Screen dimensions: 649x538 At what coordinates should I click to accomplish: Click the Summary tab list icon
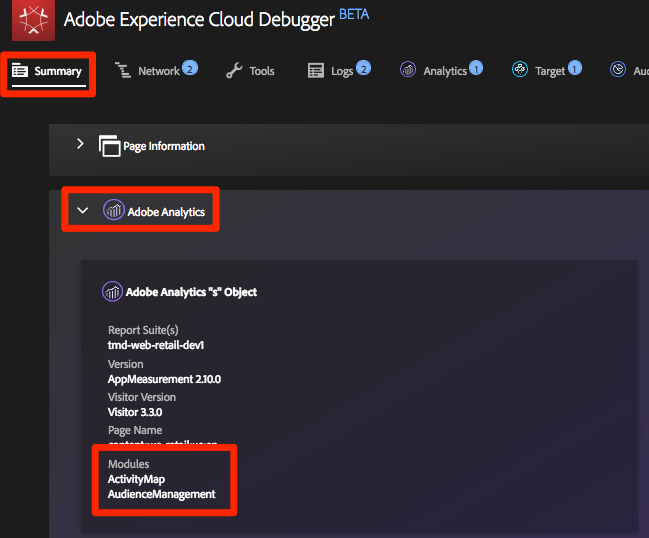tap(20, 70)
